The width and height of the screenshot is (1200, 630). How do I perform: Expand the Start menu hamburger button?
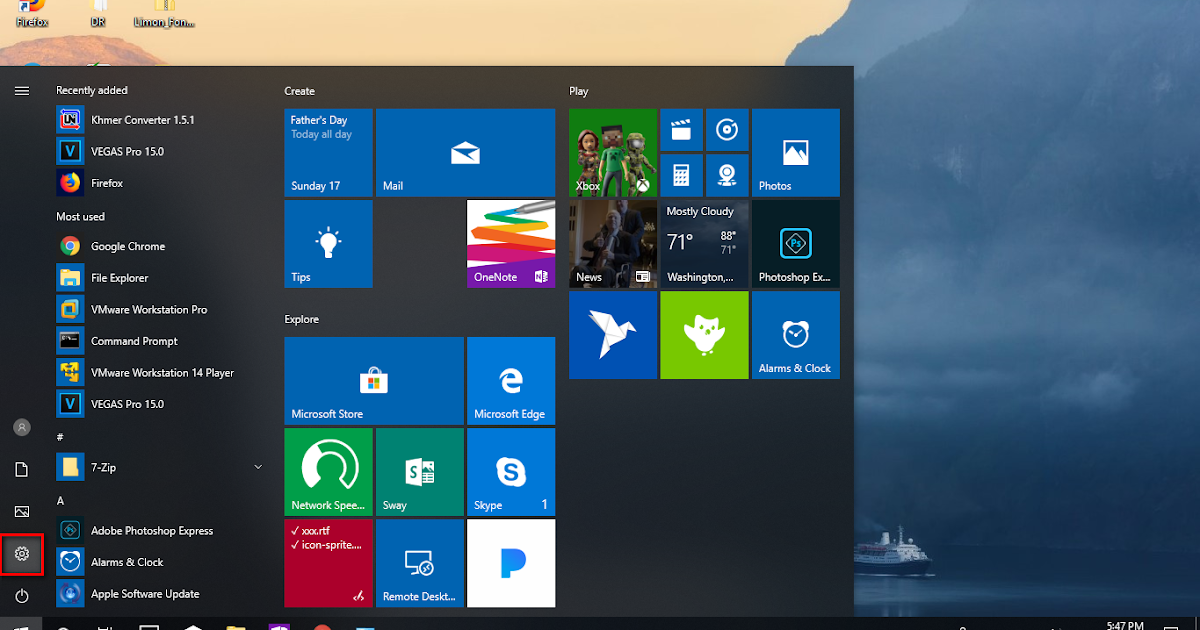pos(22,90)
